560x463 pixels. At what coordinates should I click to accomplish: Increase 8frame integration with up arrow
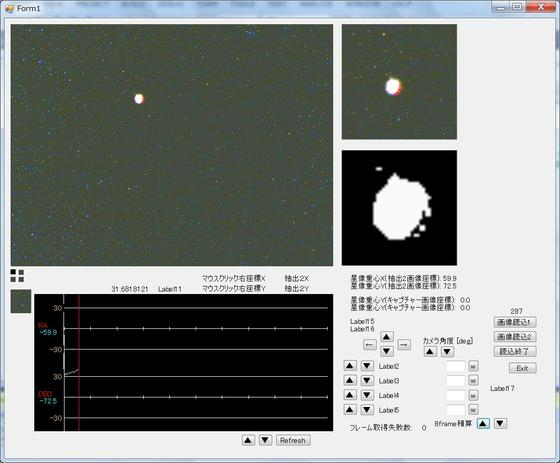coord(483,424)
